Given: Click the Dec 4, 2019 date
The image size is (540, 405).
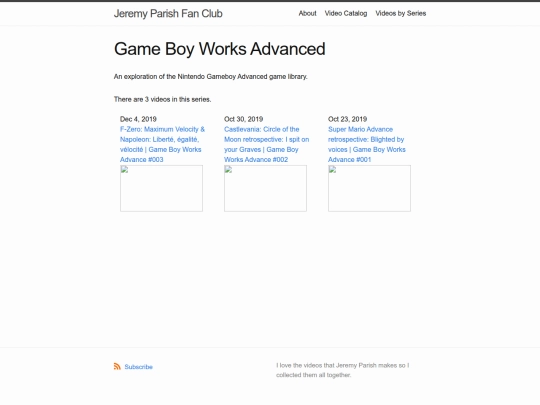Looking at the screenshot, I should pos(138,119).
